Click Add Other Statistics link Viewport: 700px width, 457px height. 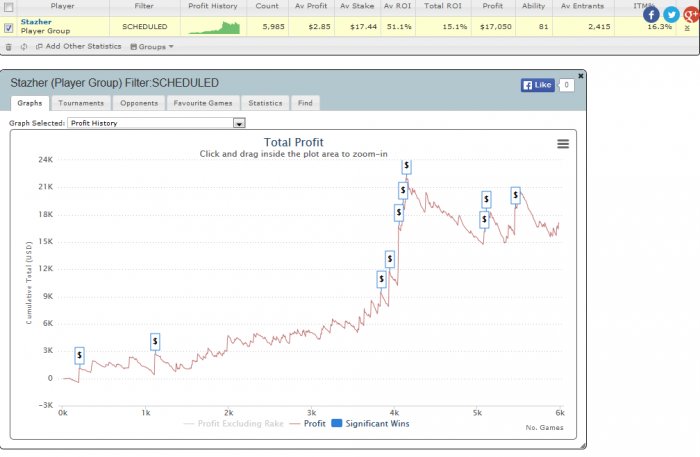(x=79, y=46)
